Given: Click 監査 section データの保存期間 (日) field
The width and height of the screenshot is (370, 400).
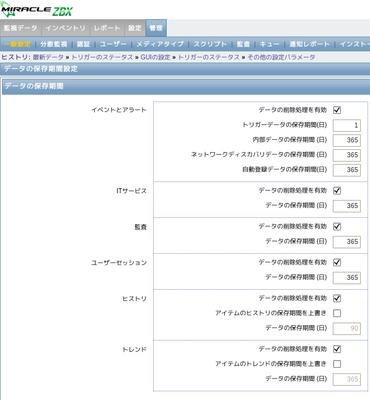Looking at the screenshot, I should coord(347,242).
